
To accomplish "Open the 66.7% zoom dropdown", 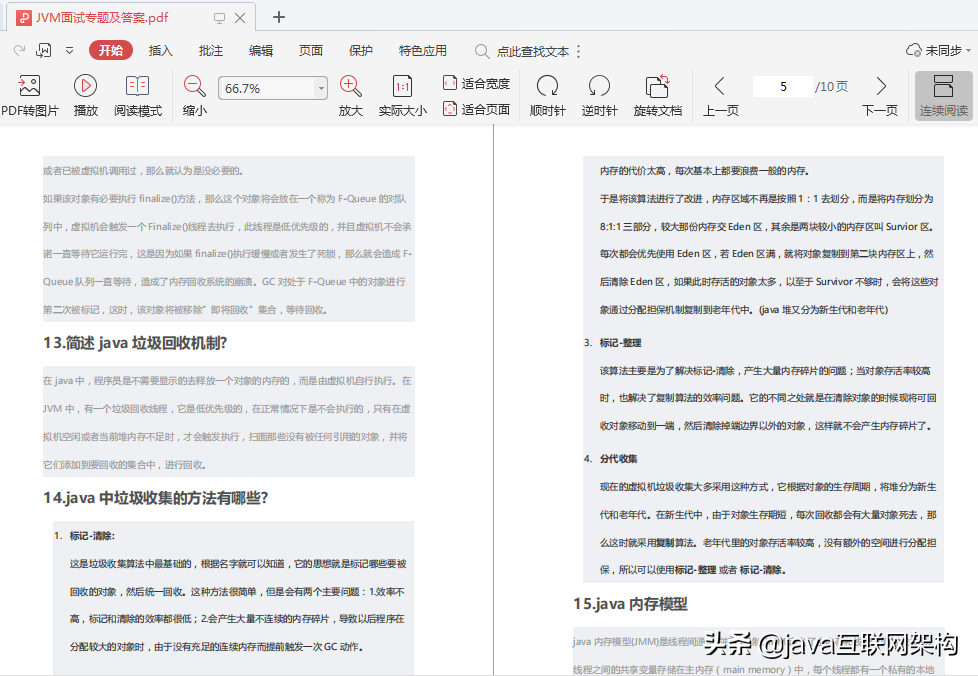I will 321,88.
